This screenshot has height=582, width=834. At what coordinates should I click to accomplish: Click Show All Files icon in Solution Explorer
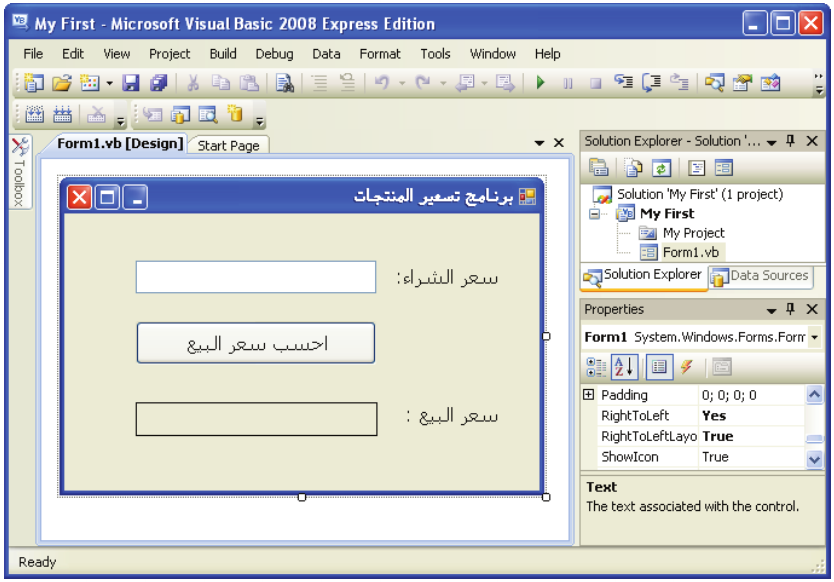pyautogui.click(x=633, y=169)
